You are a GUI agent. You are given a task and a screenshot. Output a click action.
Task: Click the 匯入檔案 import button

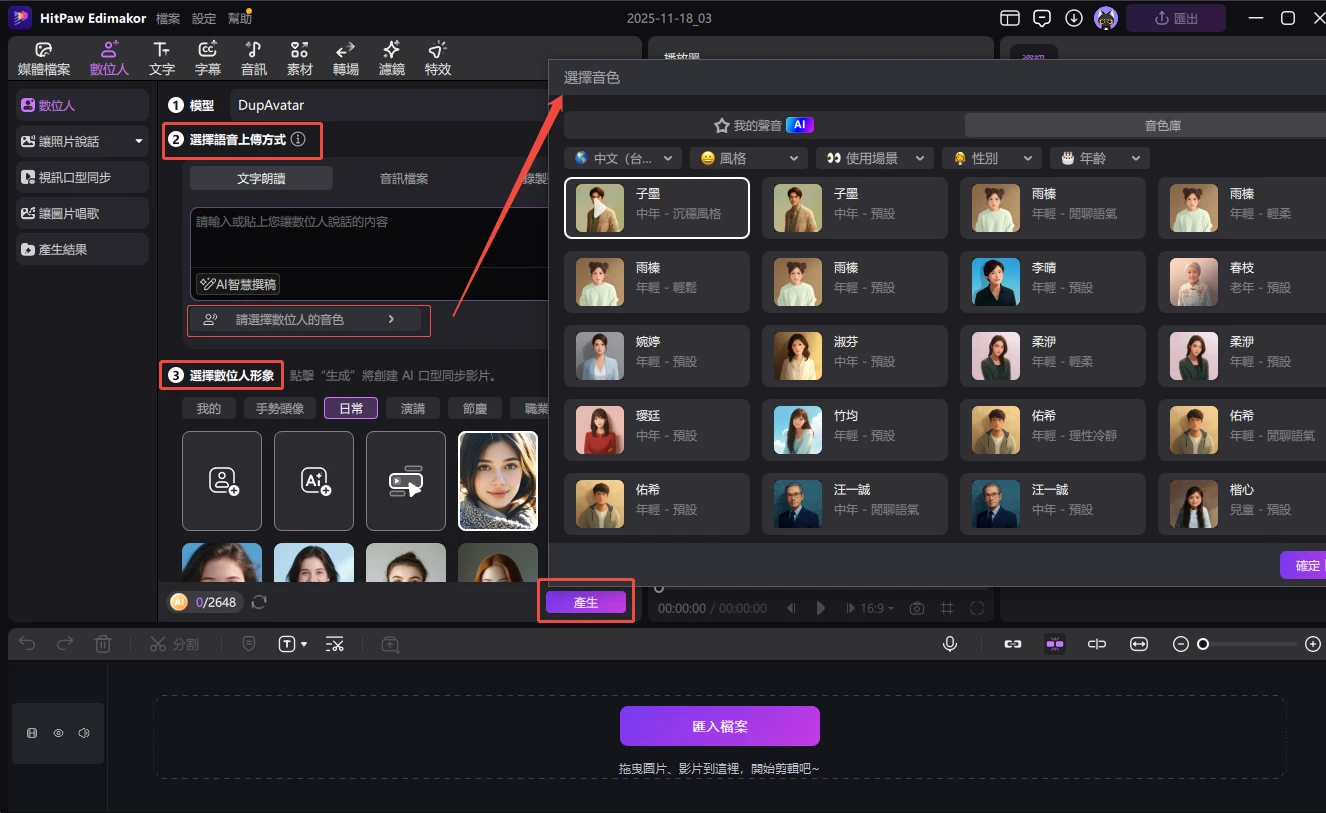point(719,726)
